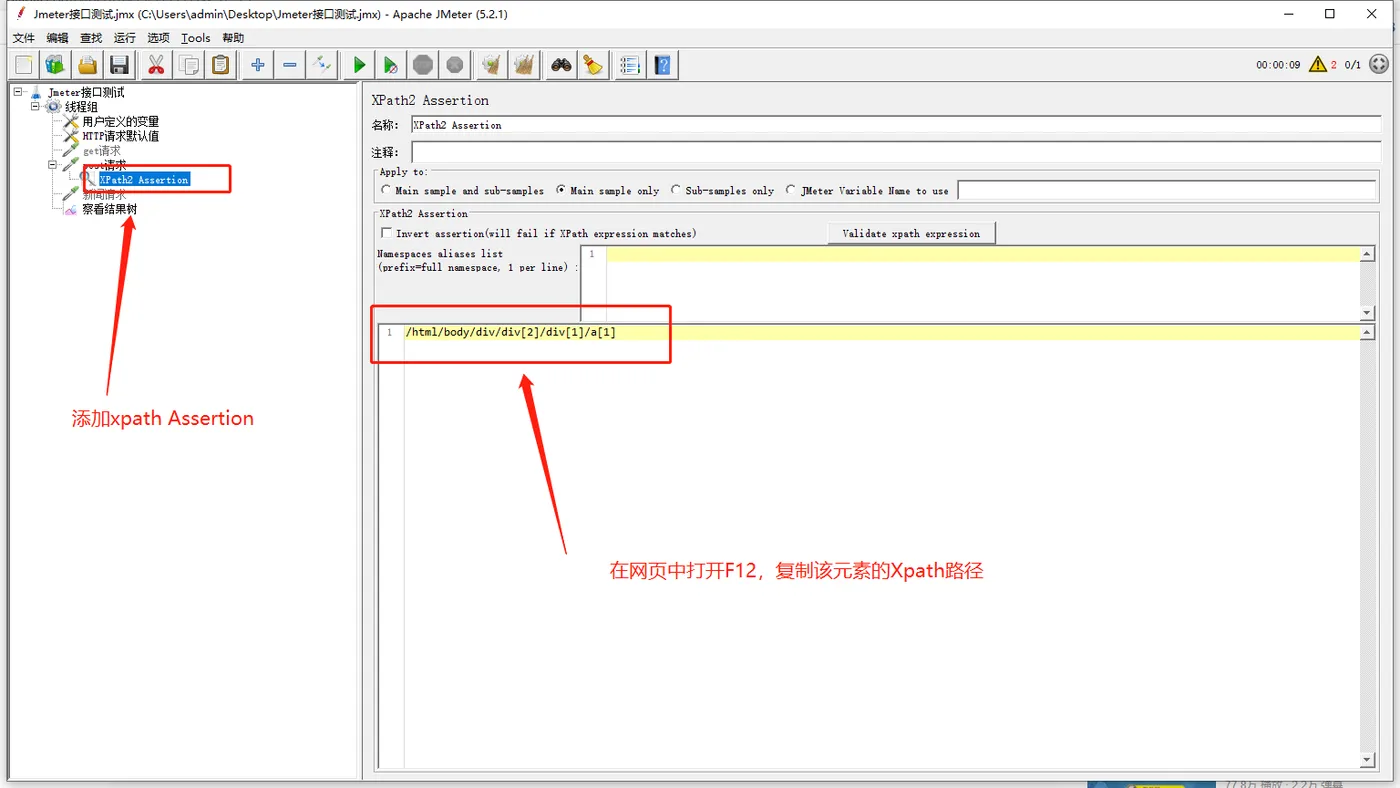The image size is (1400, 788).
Task: Click the Cut scissors icon
Action: point(156,65)
